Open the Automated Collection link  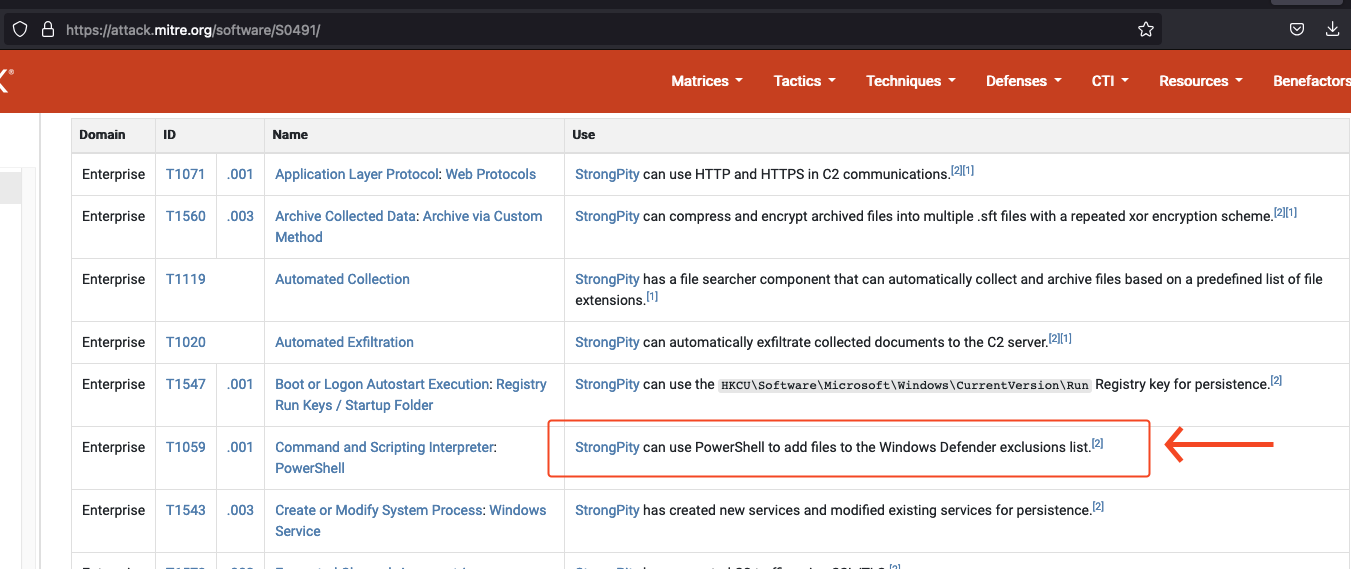(342, 279)
